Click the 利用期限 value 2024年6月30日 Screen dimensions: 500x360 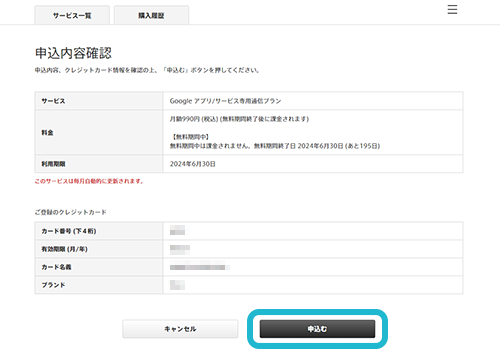point(193,164)
